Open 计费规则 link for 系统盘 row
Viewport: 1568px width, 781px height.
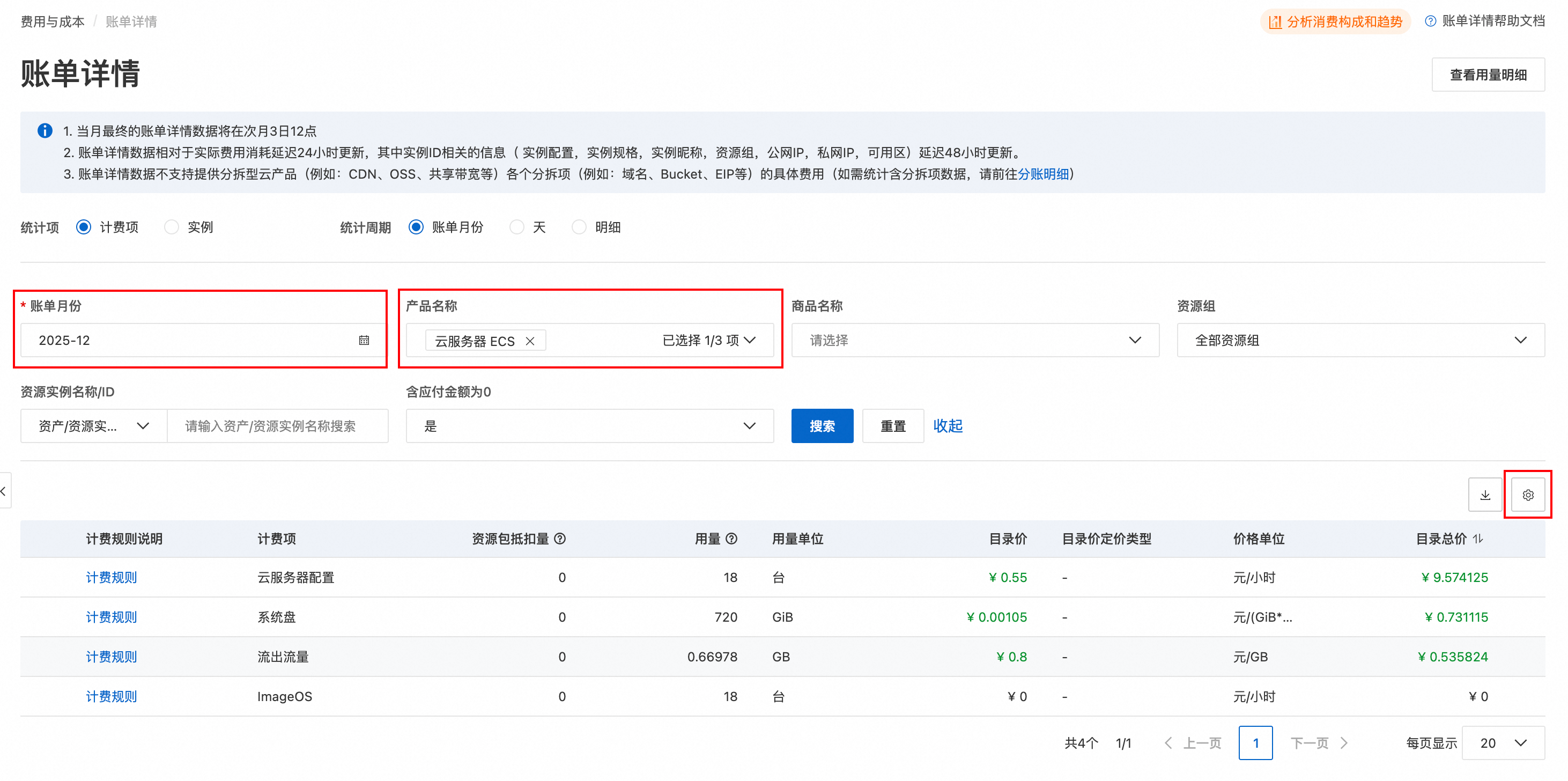click(112, 617)
